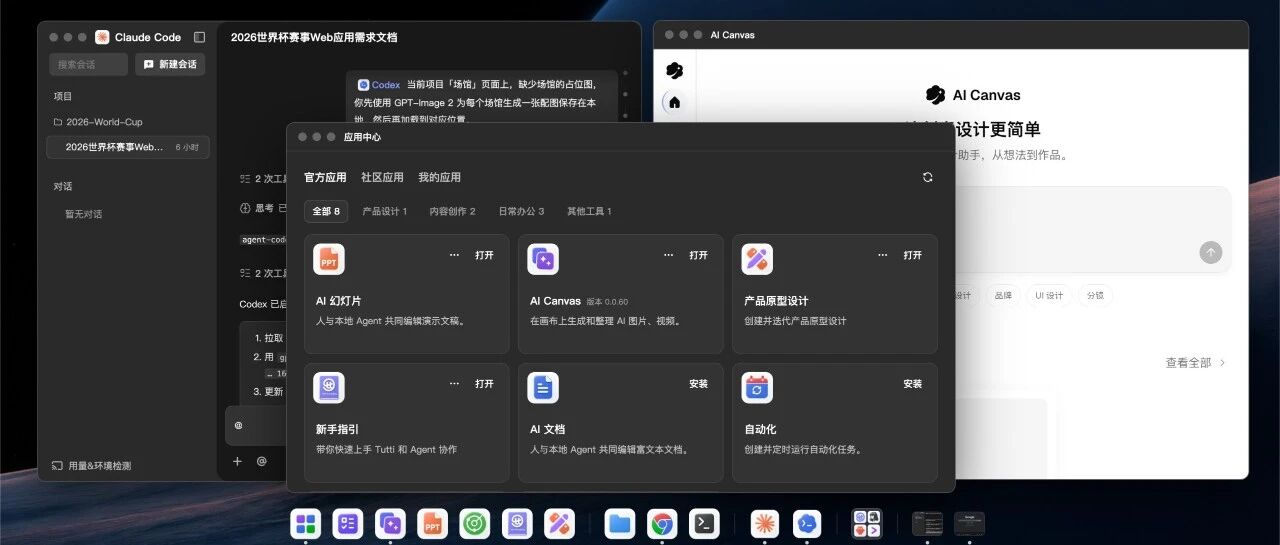Switch to the 官方应用 tab
The height and width of the screenshot is (545, 1280).
[325, 177]
